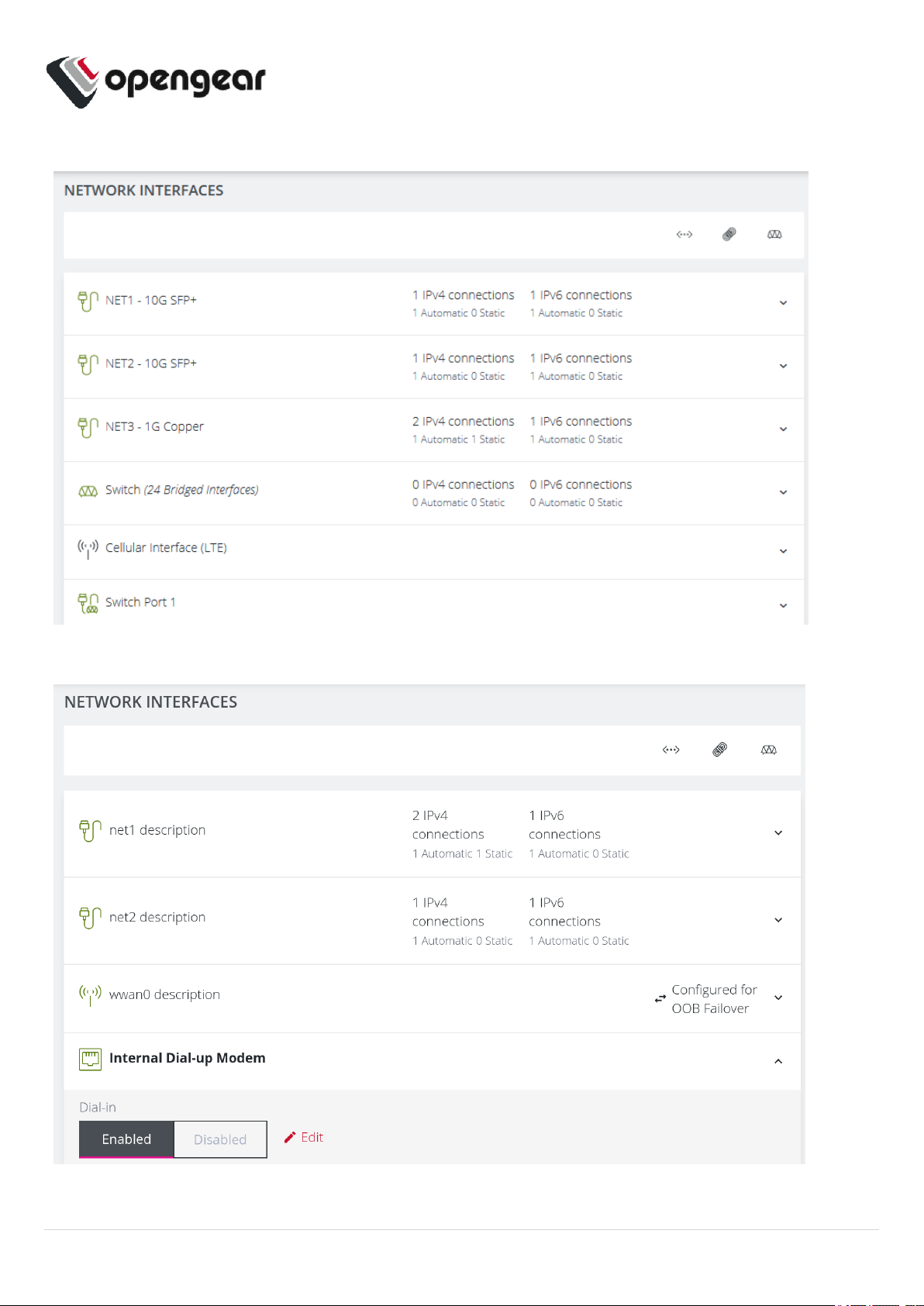Expand the wwan0 description row
This screenshot has width=924, height=1306.
[x=778, y=998]
